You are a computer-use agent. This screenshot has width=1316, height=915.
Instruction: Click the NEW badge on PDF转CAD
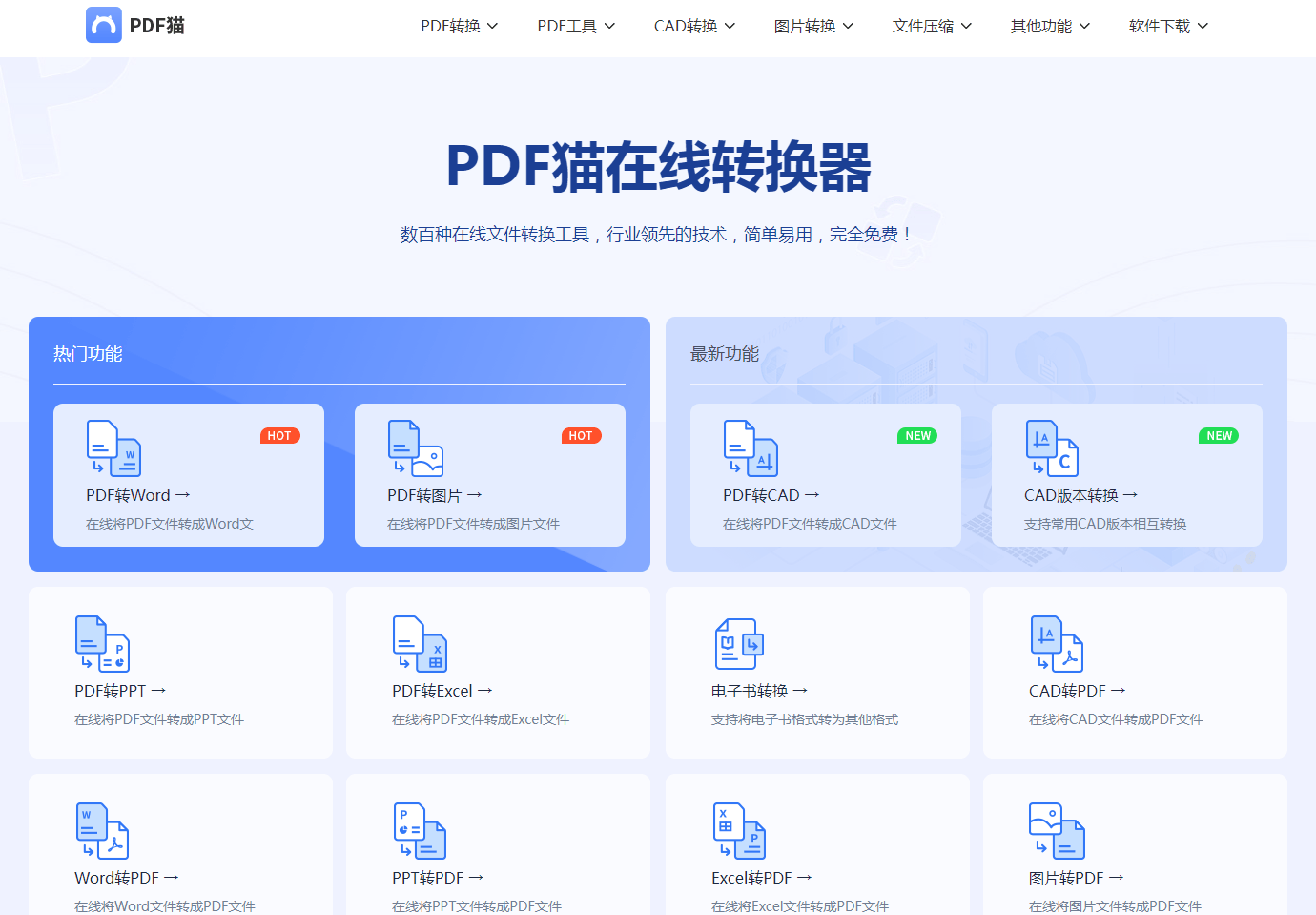(917, 436)
